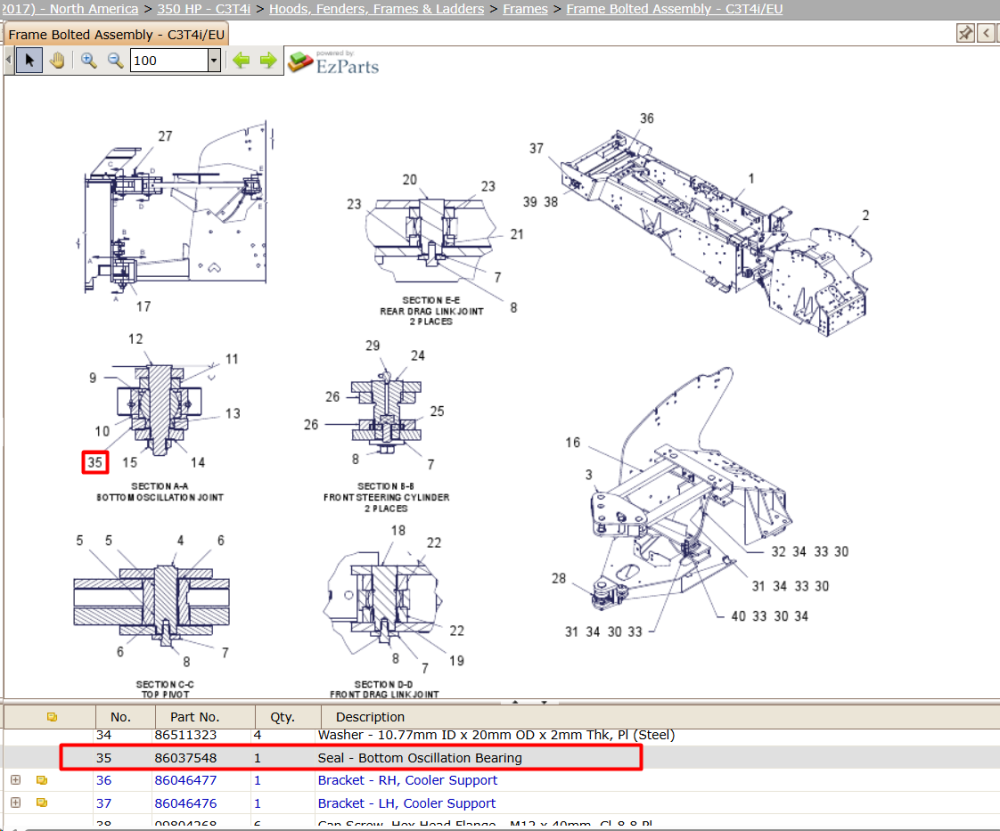Click callout 9 in Section A-A

click(92, 378)
